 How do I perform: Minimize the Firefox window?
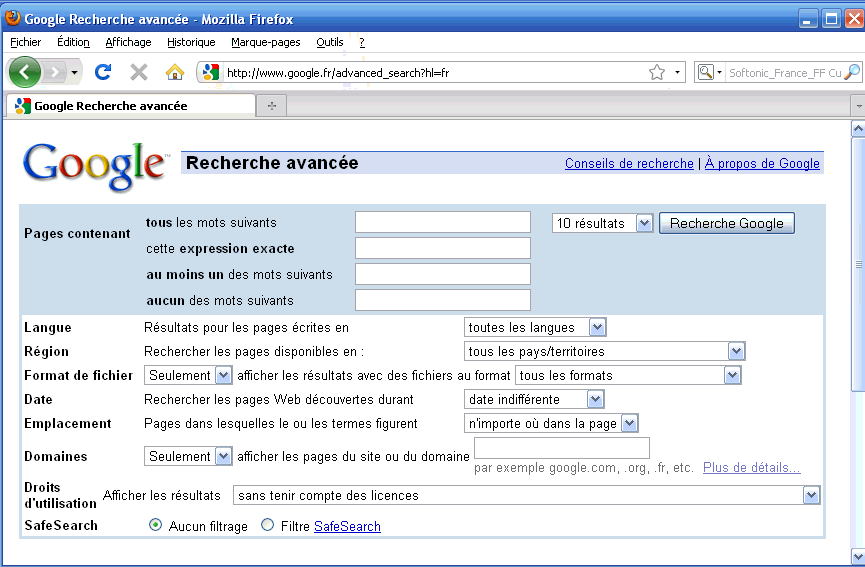click(x=807, y=19)
